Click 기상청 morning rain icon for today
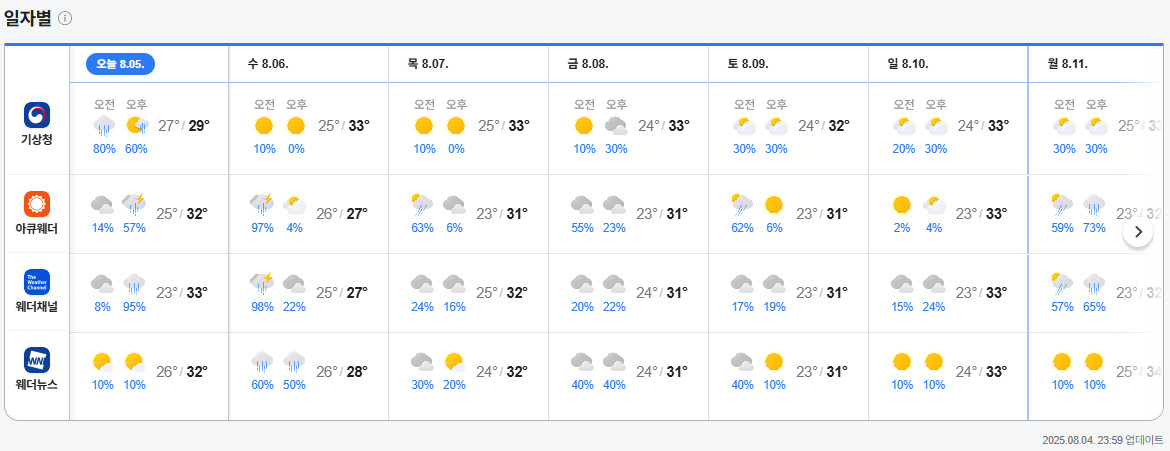The image size is (1170, 451). pyautogui.click(x=104, y=125)
